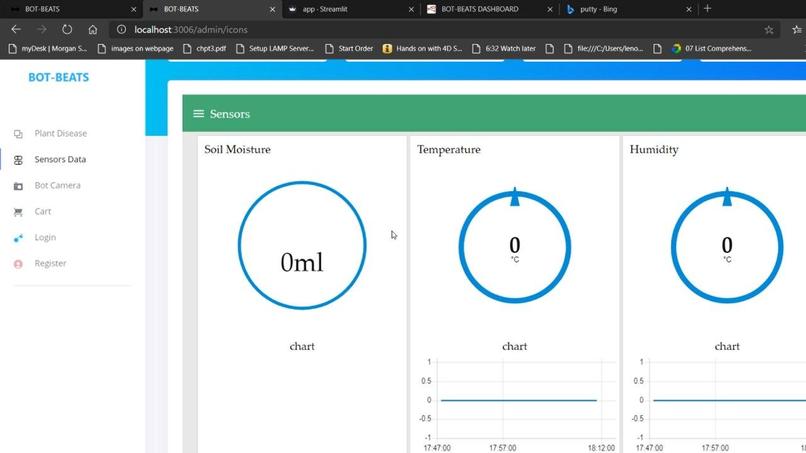The height and width of the screenshot is (453, 806).
Task: Close the putty - Bing tab
Action: (689, 9)
